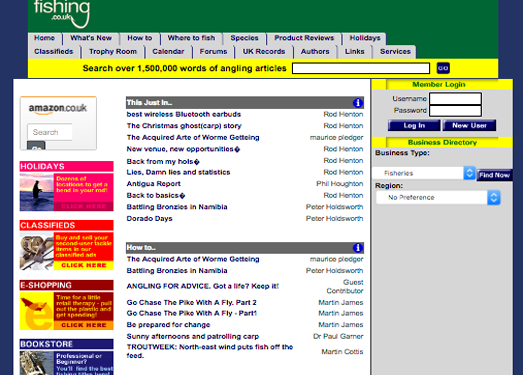Click the Holidays banner CLICK HERE

(84, 207)
